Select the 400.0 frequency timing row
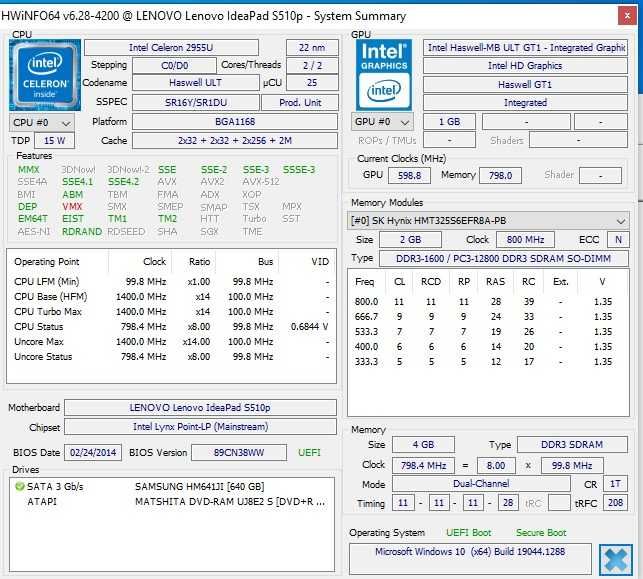Image resolution: width=643 pixels, height=579 pixels. [x=488, y=347]
